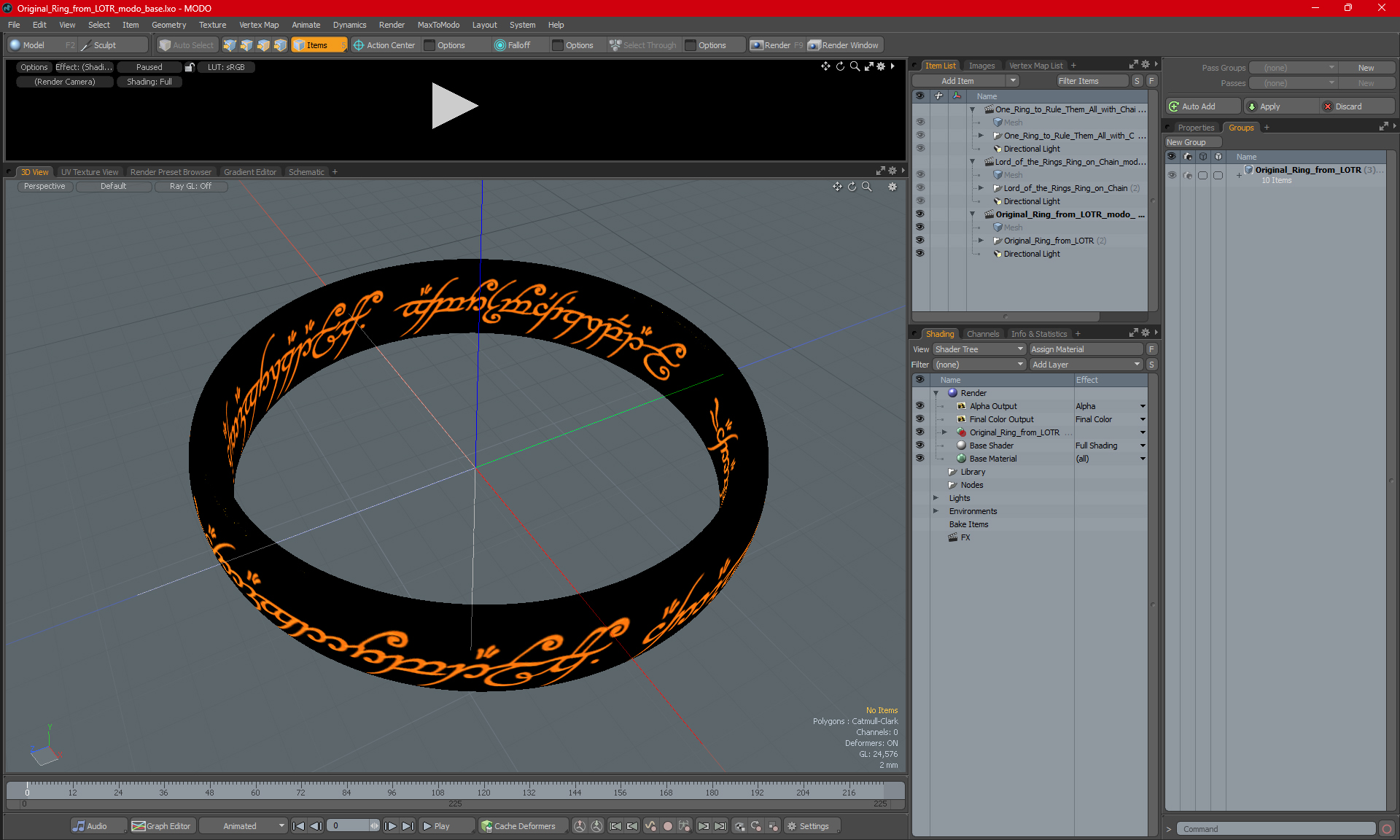Select Edges selection mode icon
Screen dimensions: 1400x840
click(246, 45)
